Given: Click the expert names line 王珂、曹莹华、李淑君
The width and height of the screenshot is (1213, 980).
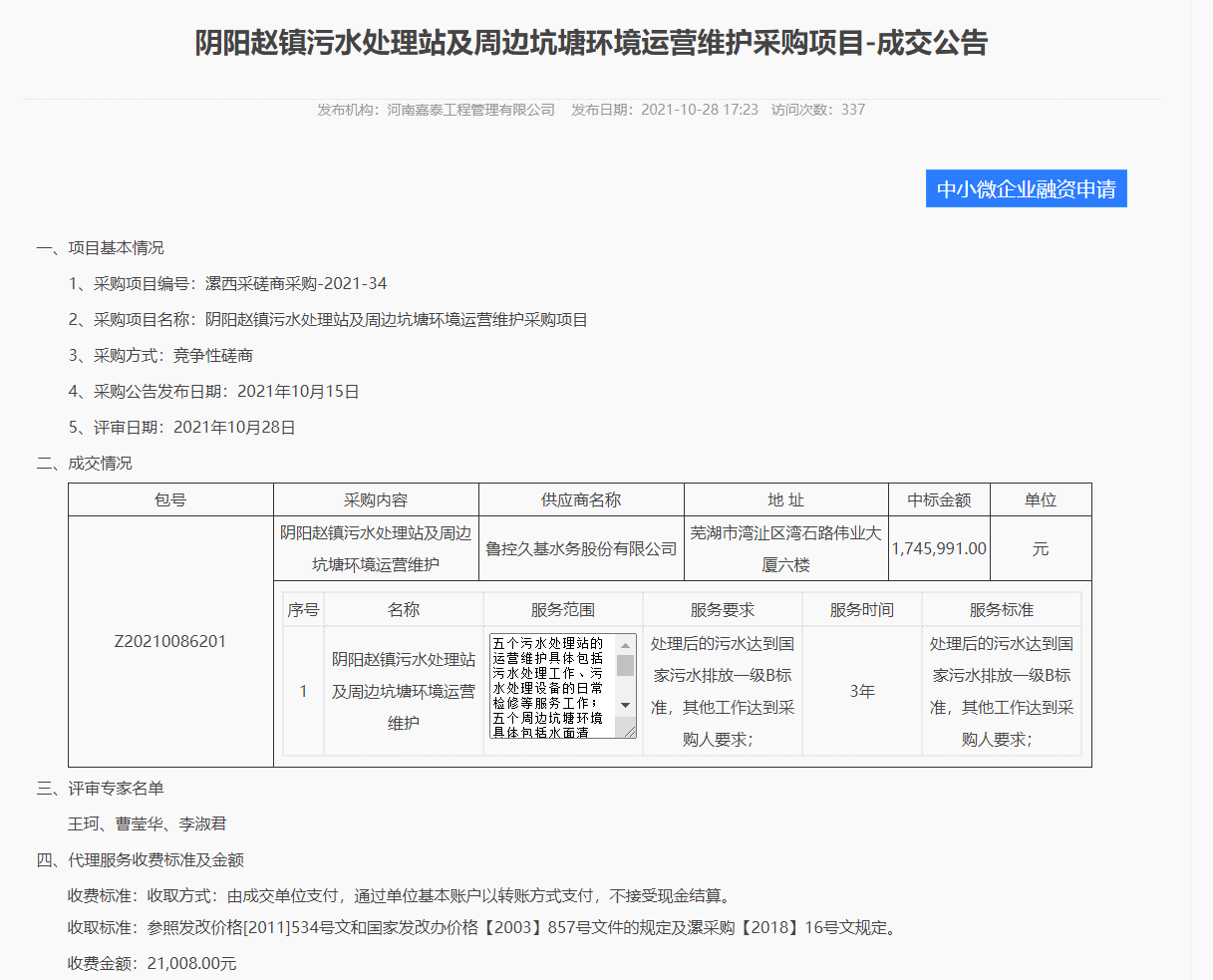Looking at the screenshot, I should point(148,824).
